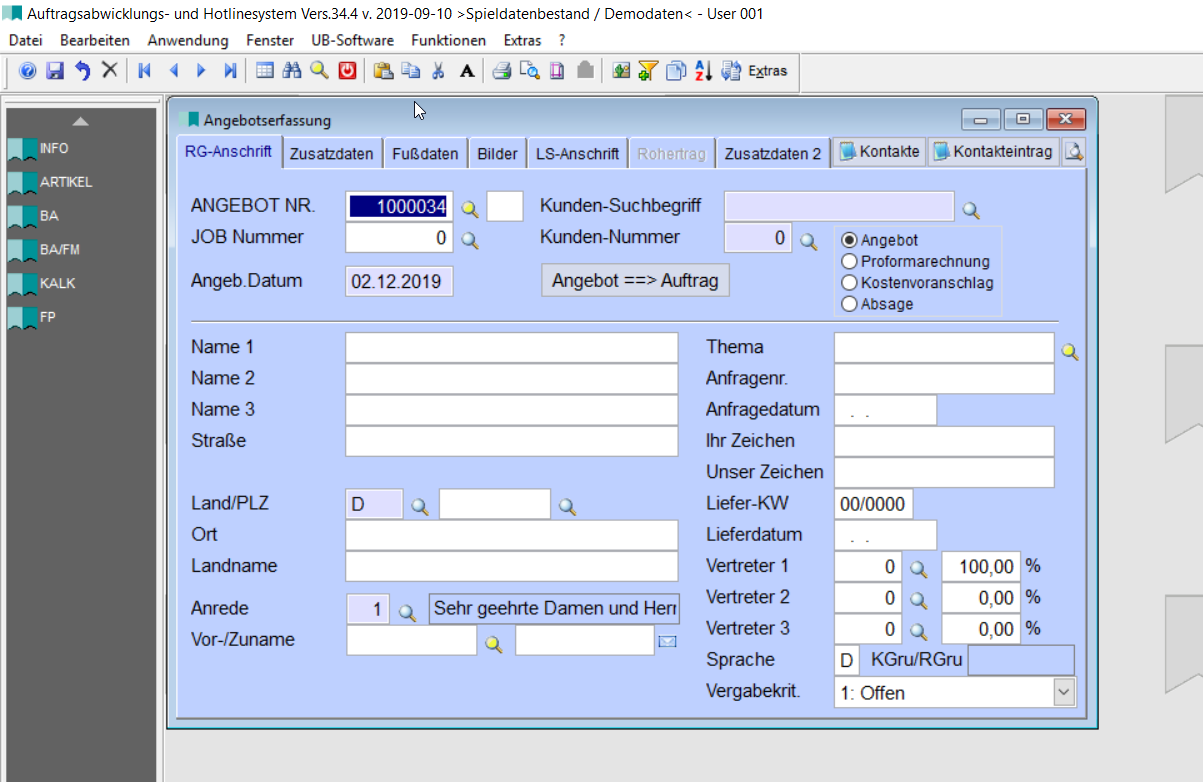The height and width of the screenshot is (782, 1203).
Task: Open the LS-Anschrift tab
Action: (577, 154)
